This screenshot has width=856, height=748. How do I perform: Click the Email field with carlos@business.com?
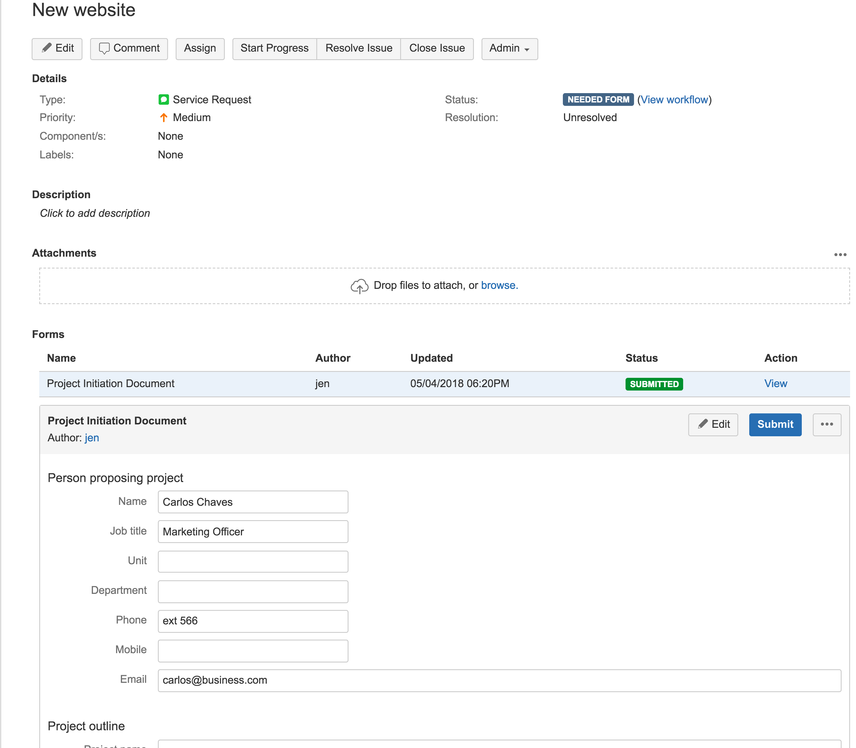(x=500, y=680)
